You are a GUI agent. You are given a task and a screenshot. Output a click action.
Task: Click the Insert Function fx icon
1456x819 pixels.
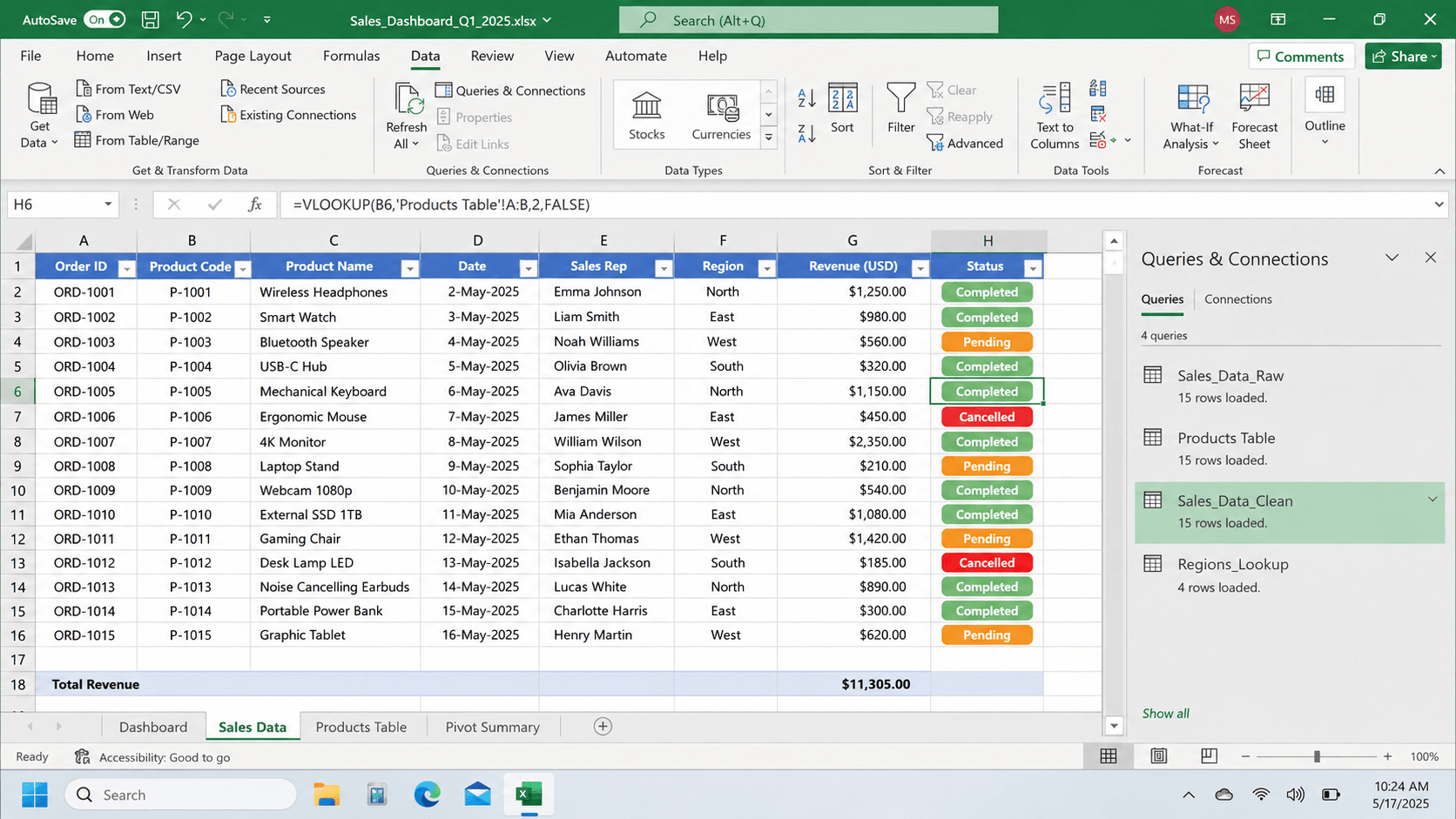tap(255, 205)
